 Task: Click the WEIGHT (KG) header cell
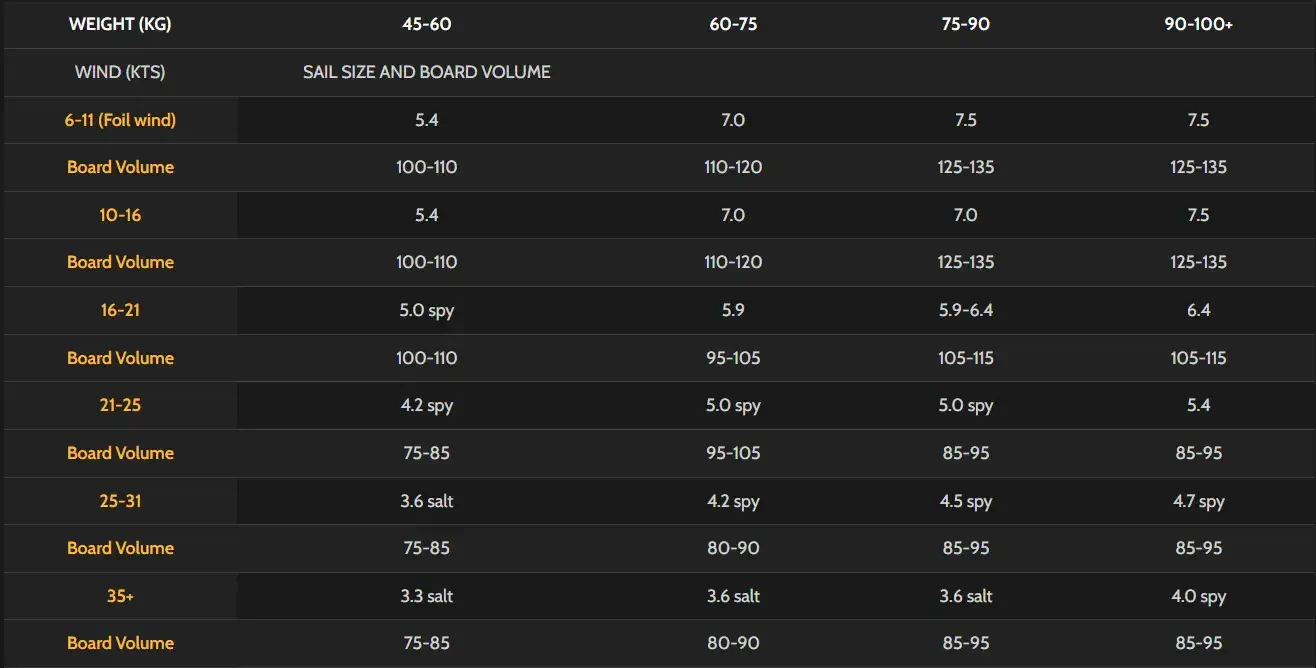tap(120, 24)
